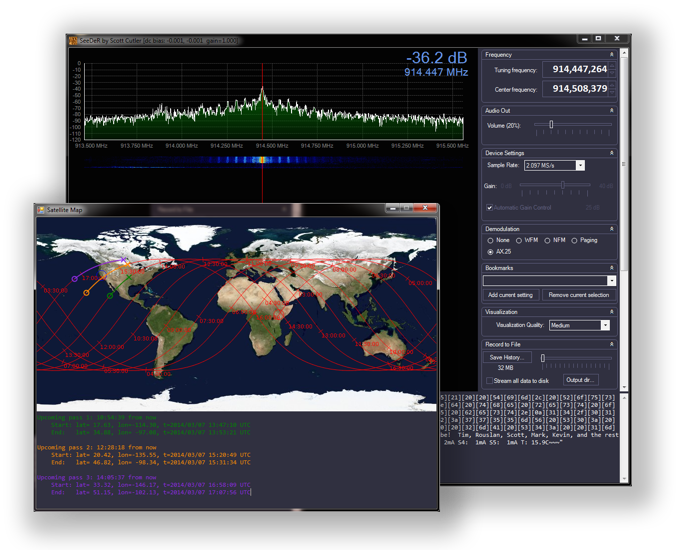Click the Add current setting button
The height and width of the screenshot is (550, 680).
511,296
